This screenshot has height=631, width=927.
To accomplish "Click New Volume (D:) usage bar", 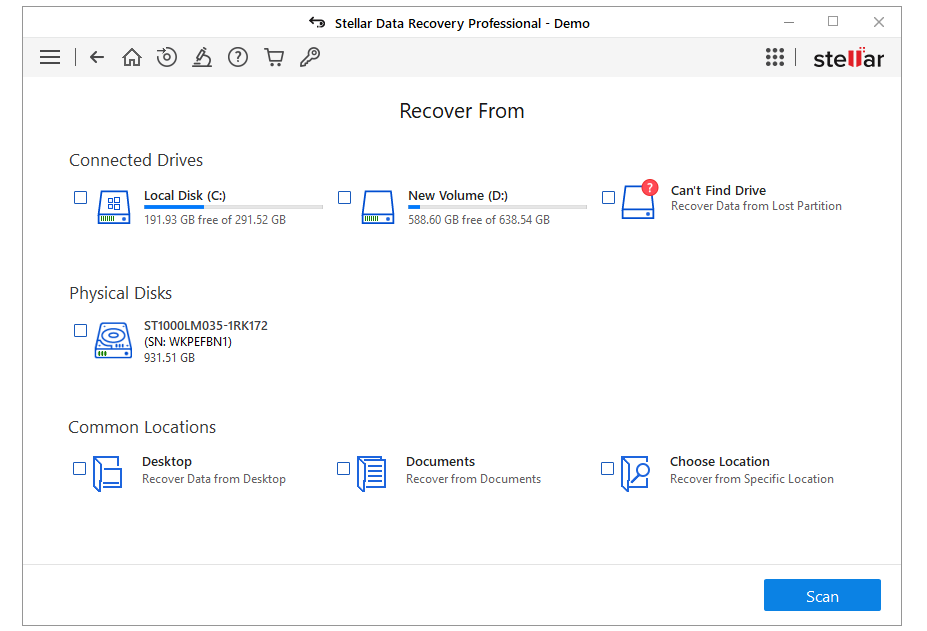I will (x=497, y=207).
